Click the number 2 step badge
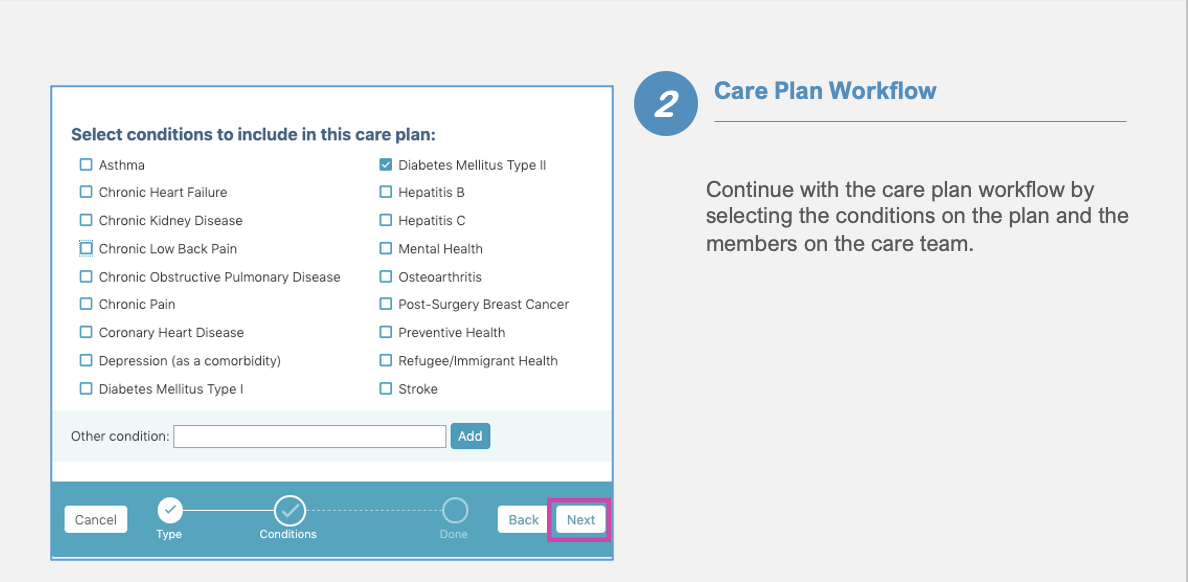 pos(665,104)
